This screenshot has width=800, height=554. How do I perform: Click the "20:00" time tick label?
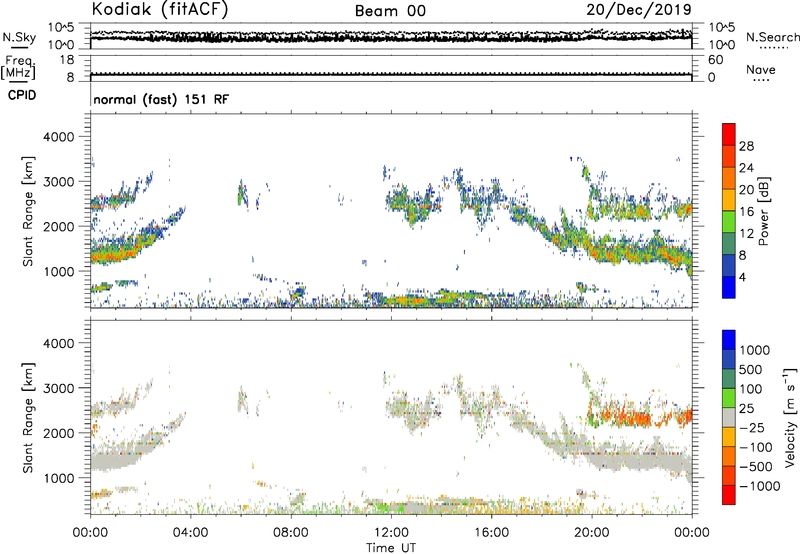click(x=592, y=533)
